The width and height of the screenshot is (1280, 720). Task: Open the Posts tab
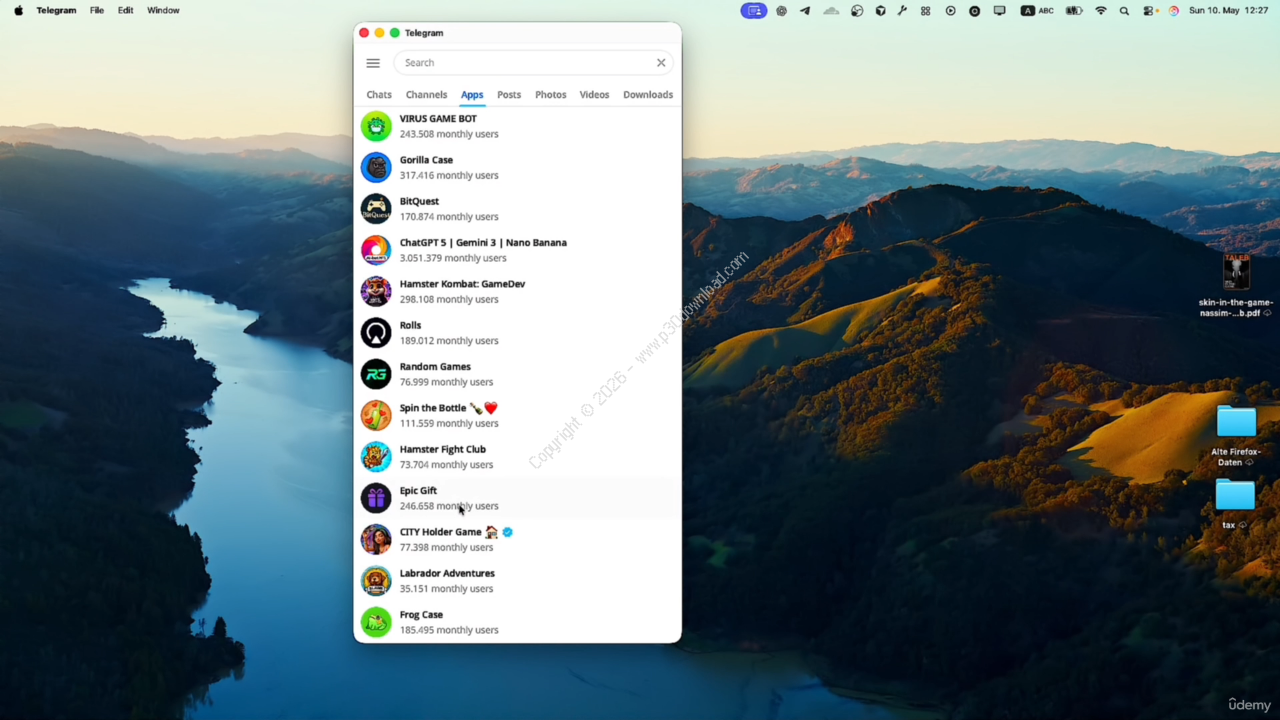509,95
